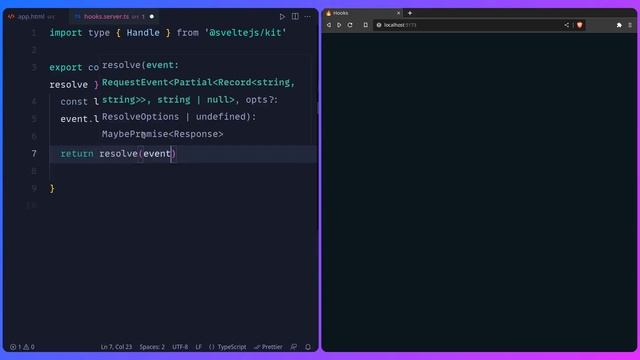Open errors and warnings count in status bar

pos(22,347)
